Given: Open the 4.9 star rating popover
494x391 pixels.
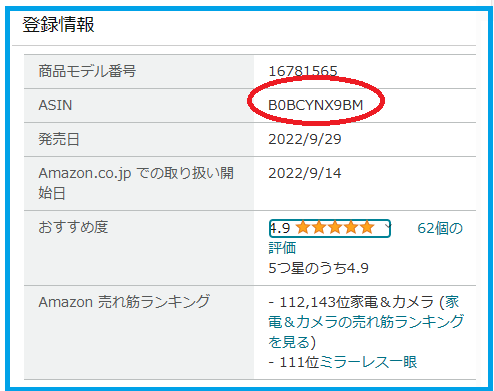Looking at the screenshot, I should click(329, 228).
